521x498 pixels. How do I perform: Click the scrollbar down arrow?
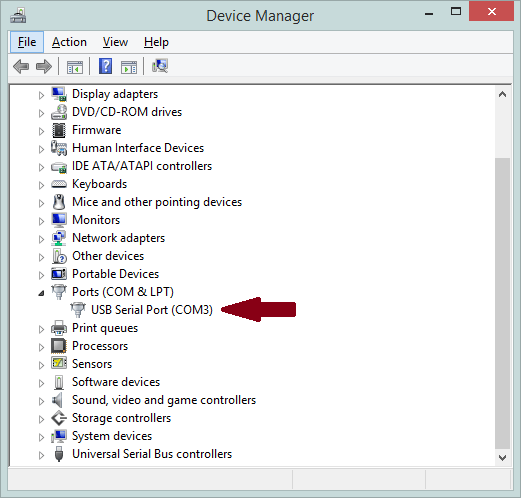[x=503, y=458]
